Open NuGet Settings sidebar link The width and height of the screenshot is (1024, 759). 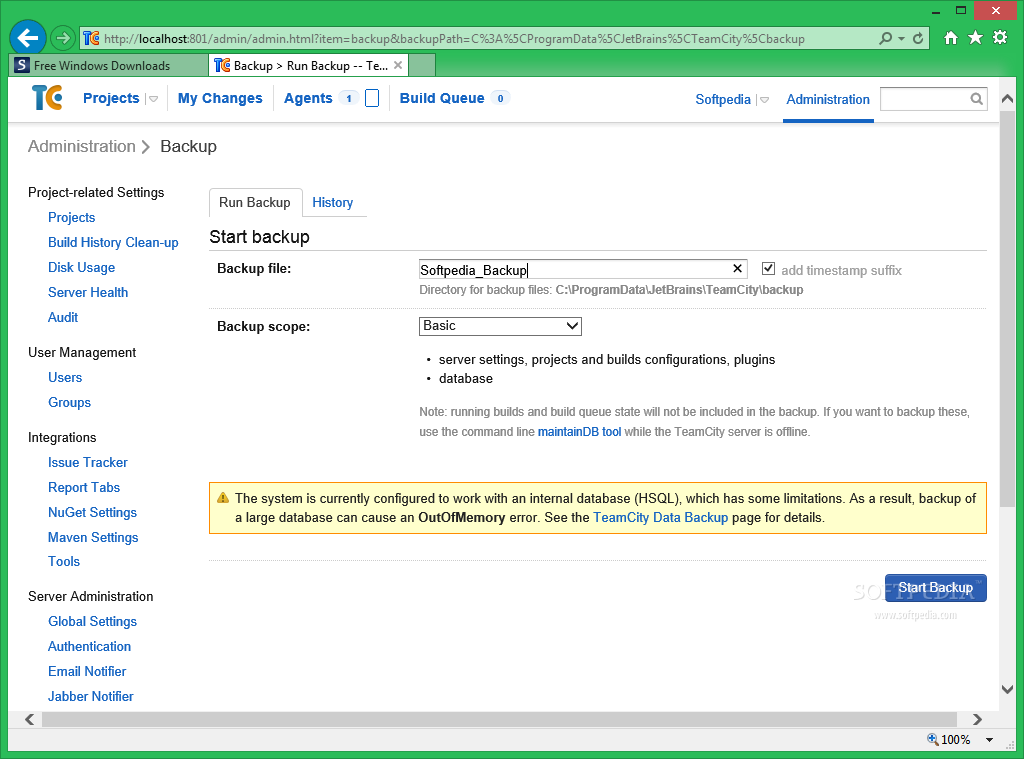[92, 512]
